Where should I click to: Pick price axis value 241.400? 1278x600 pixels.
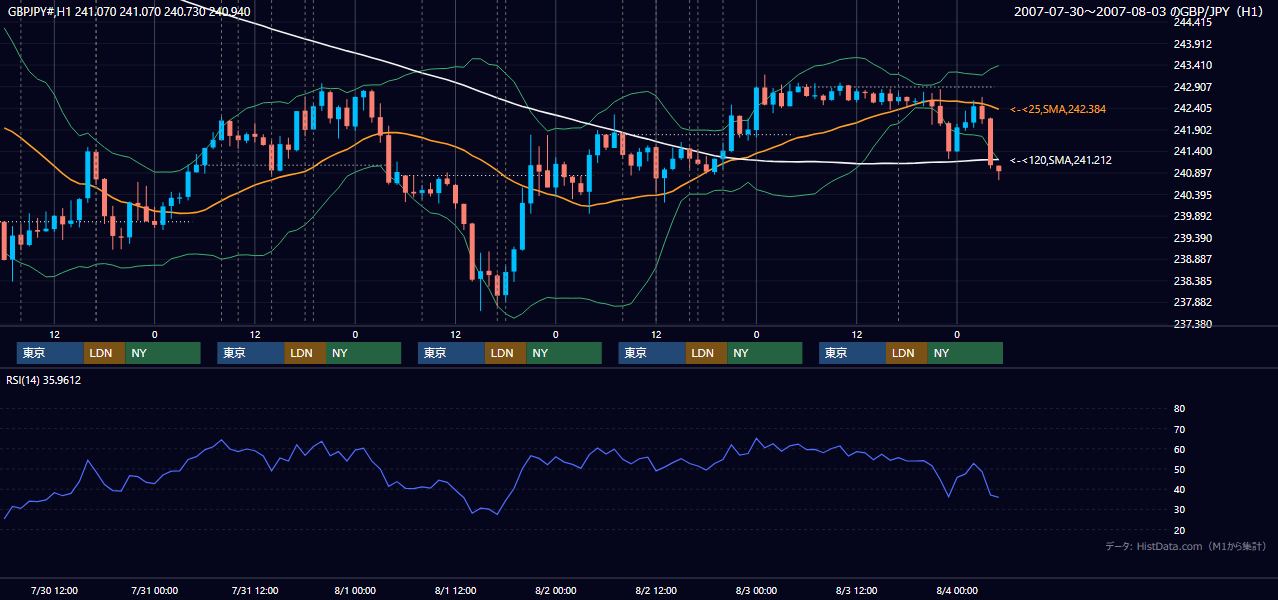tap(1192, 151)
